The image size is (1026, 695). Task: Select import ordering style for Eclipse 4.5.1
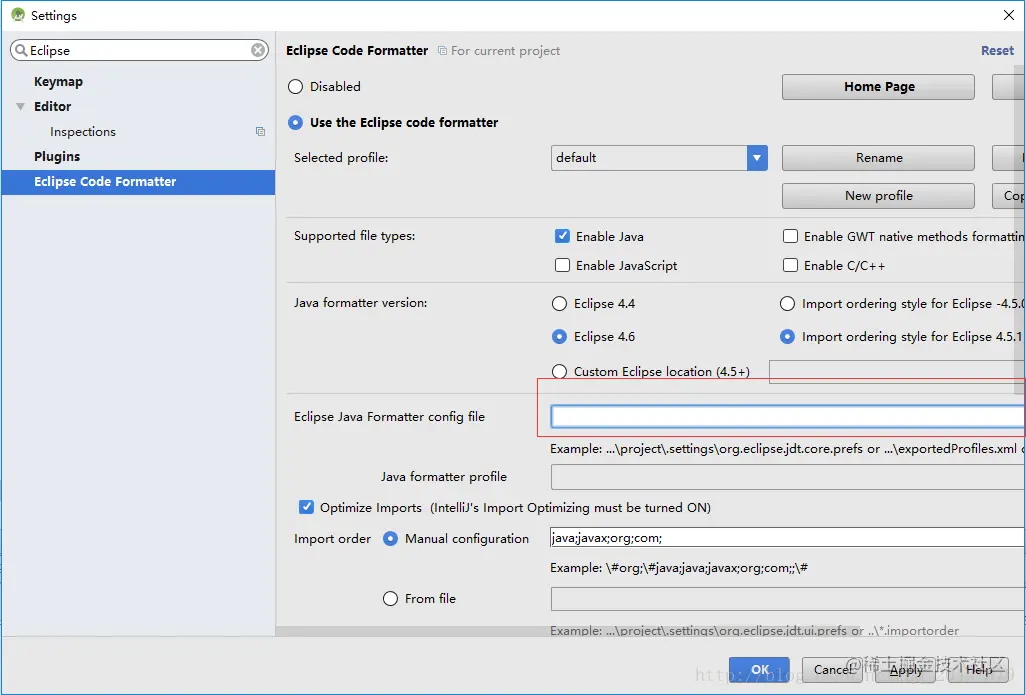(787, 336)
